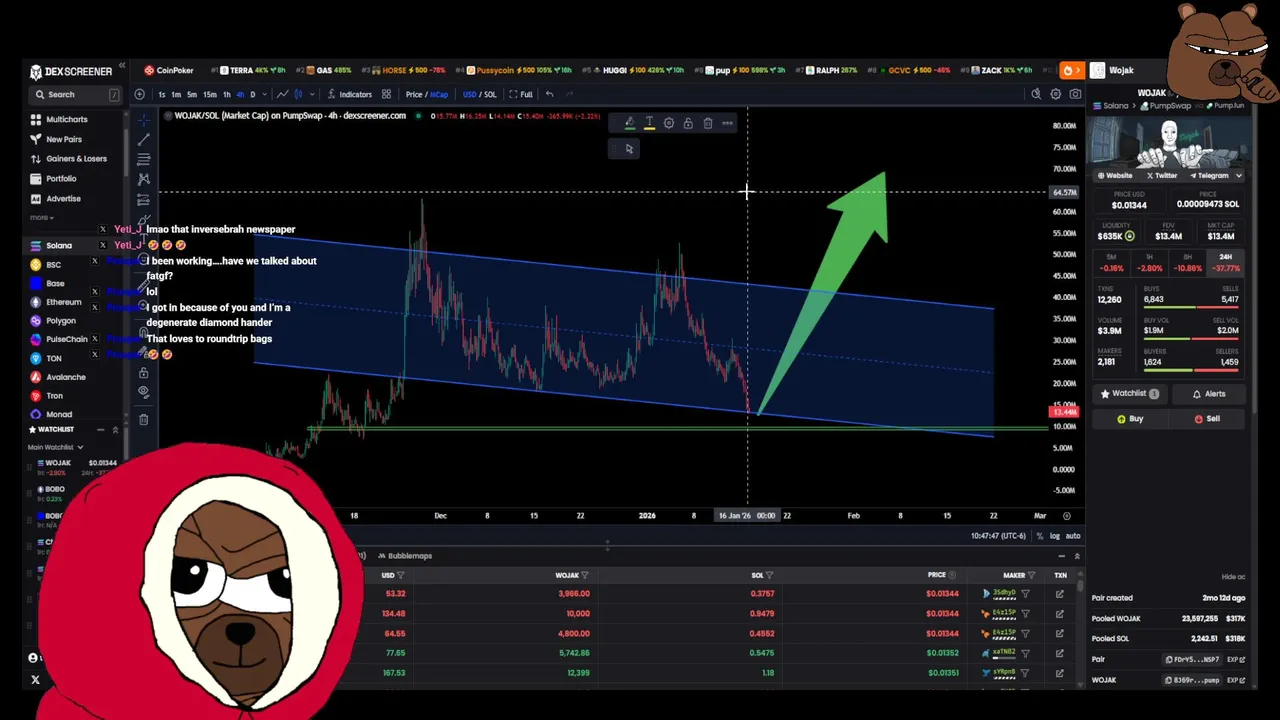Set up price Alerts
The width and height of the screenshot is (1280, 720).
(x=1208, y=393)
